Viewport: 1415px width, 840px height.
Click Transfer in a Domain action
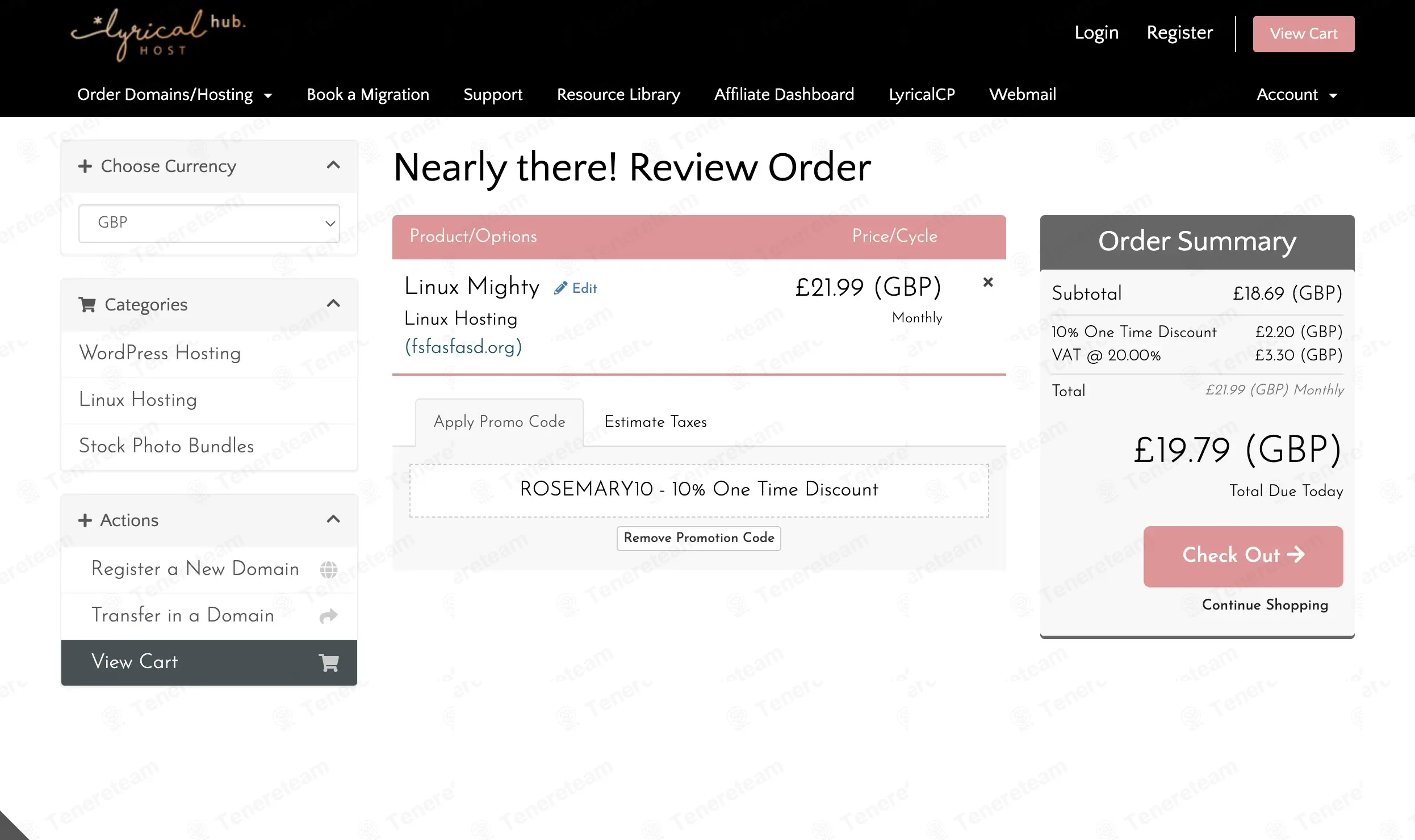tap(209, 616)
